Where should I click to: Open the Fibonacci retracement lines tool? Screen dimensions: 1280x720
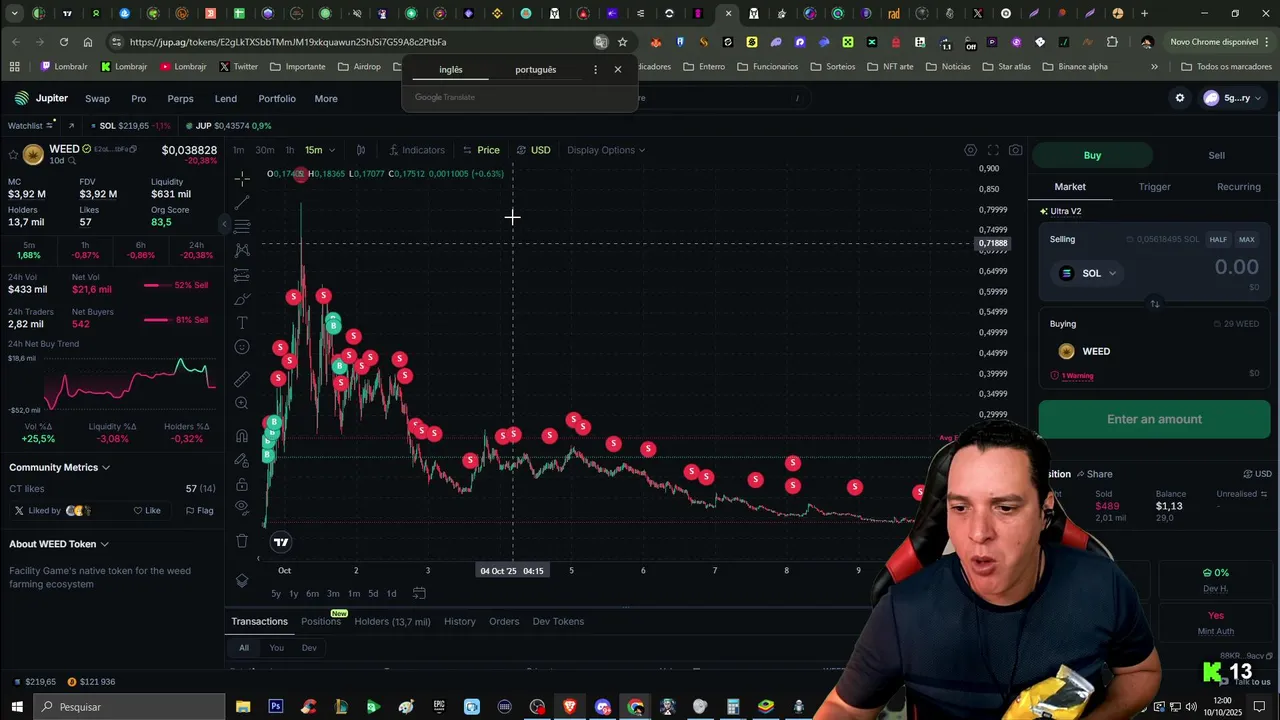pyautogui.click(x=242, y=226)
